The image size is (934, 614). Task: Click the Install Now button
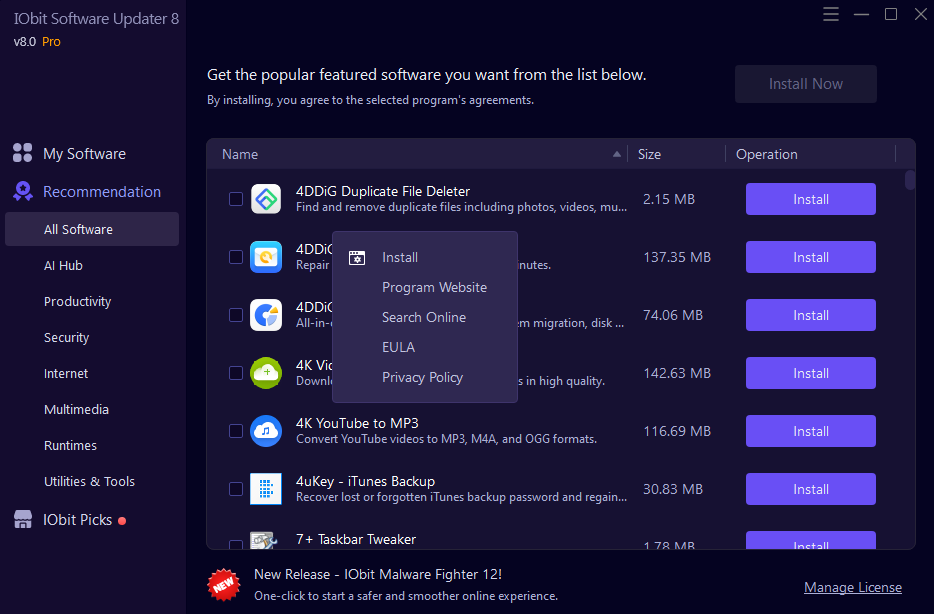pyautogui.click(x=805, y=84)
